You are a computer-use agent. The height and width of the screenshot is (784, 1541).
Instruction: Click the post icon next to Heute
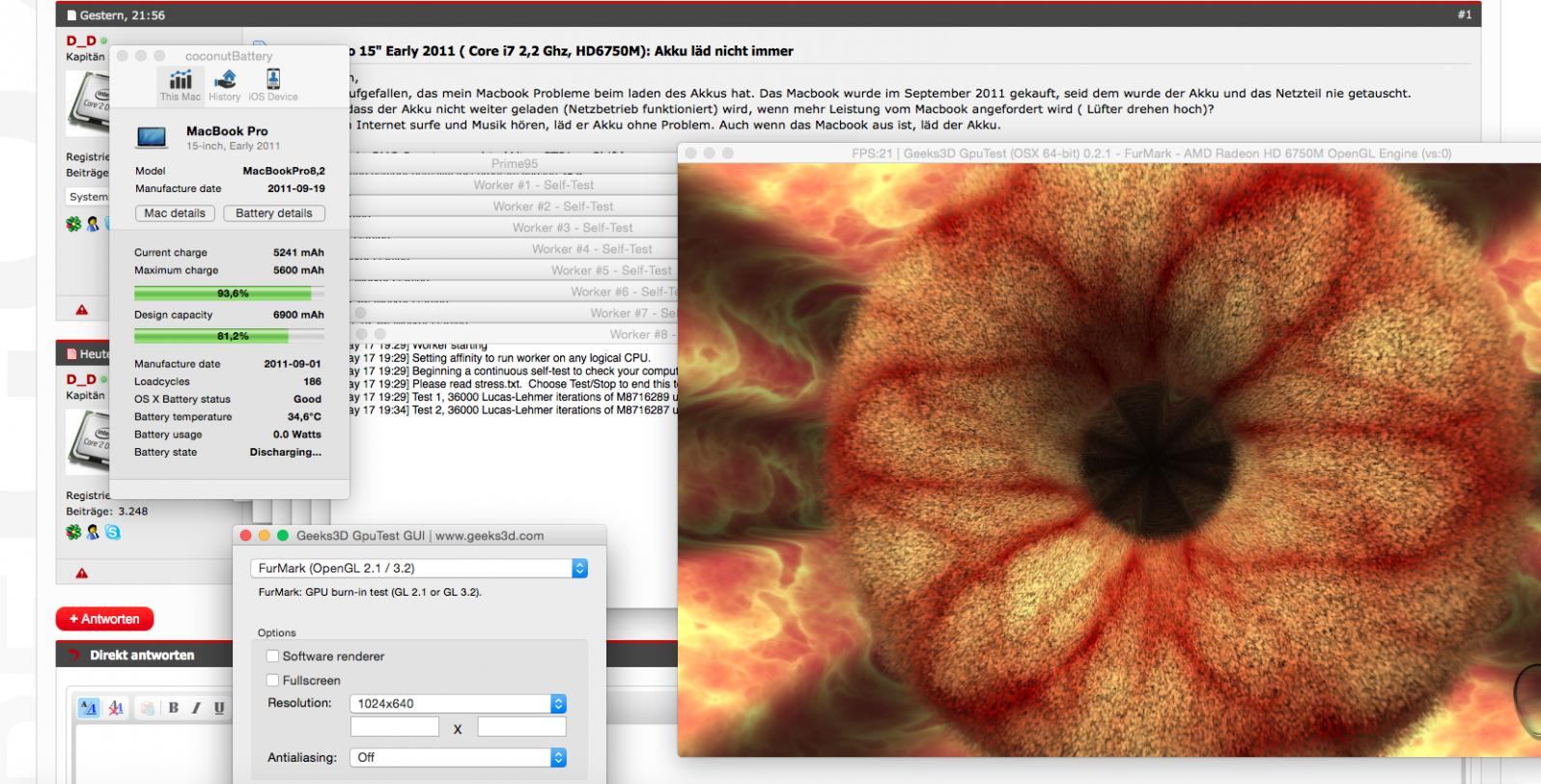71,354
